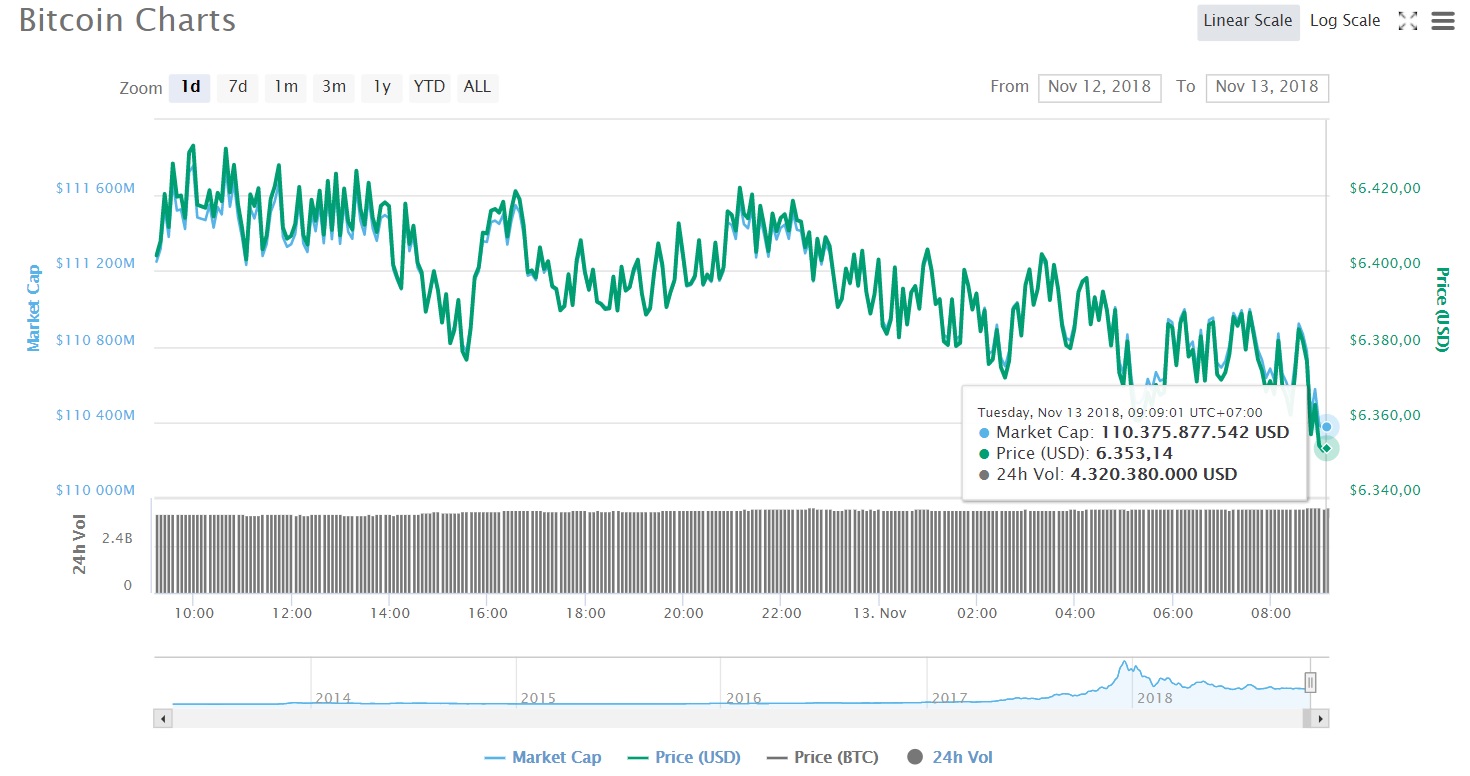Image resolution: width=1470 pixels, height=776 pixels.
Task: Click the $6.340,00 price axis label
Action: 1383,490
